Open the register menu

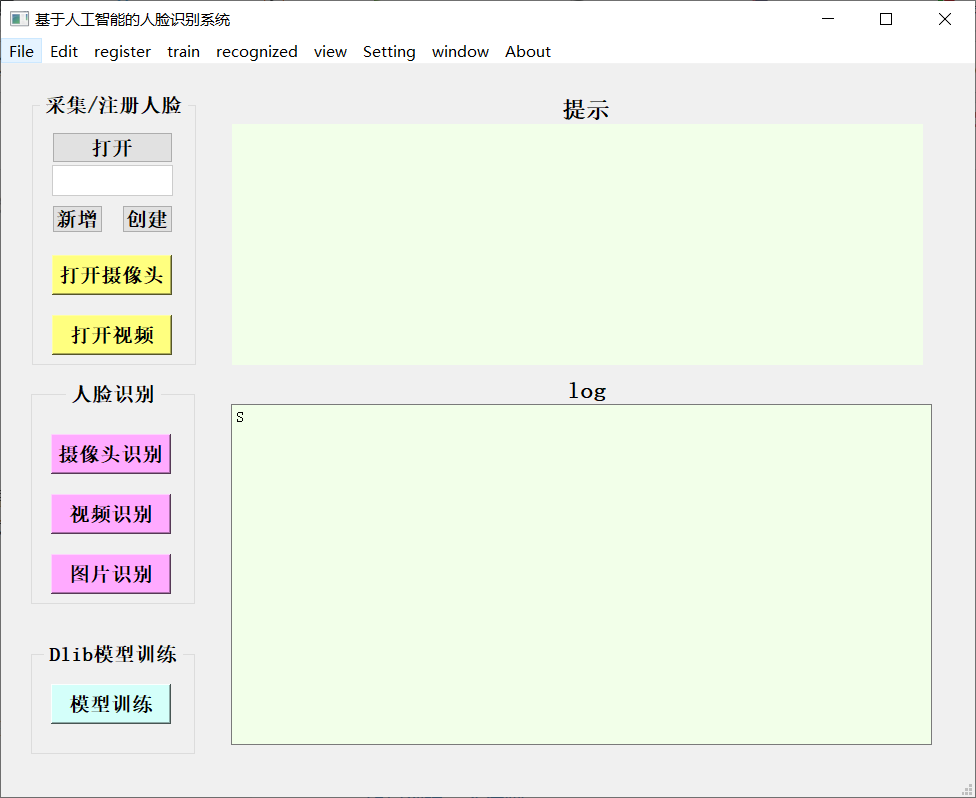tap(122, 51)
